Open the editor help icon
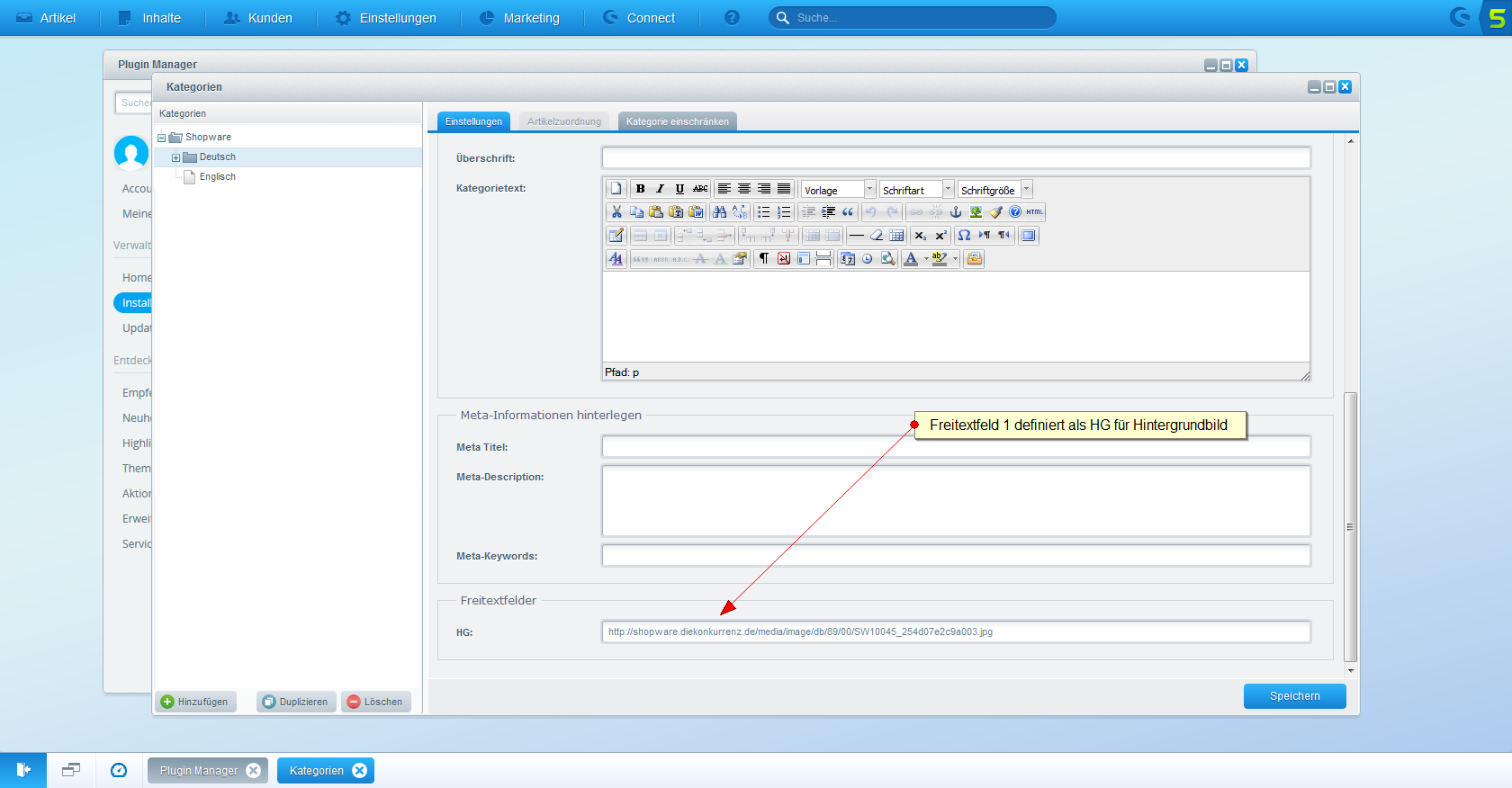Screen dimensions: 1512x788 1015,212
